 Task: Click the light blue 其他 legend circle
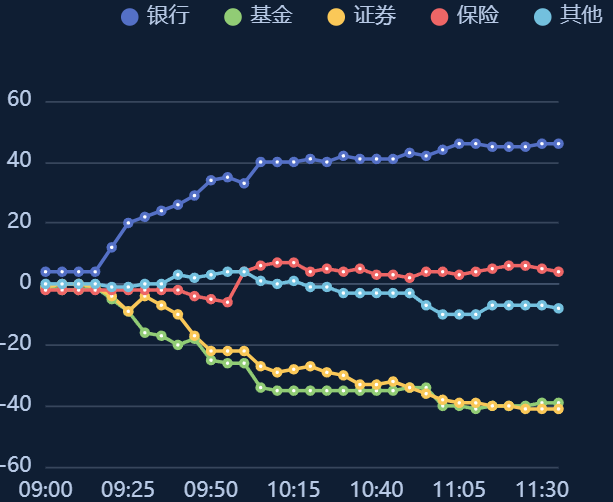coord(544,16)
